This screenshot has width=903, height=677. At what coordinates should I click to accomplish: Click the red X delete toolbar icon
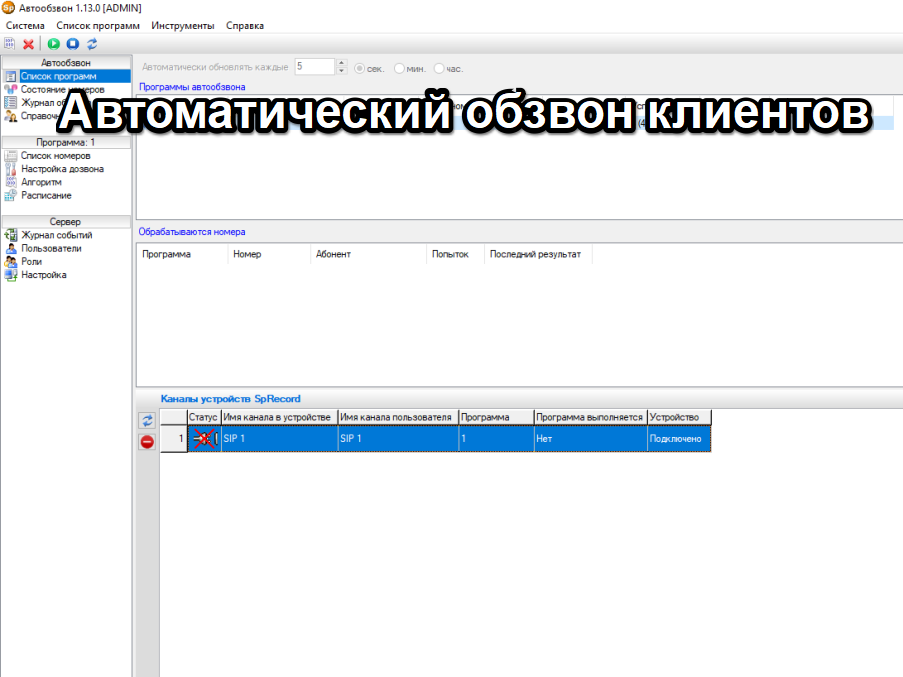pos(28,44)
